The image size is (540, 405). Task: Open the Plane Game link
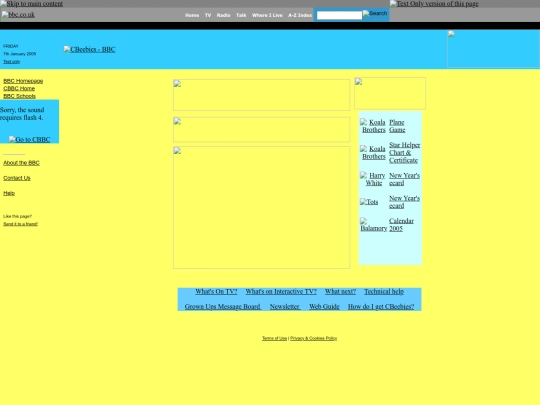pos(397,126)
